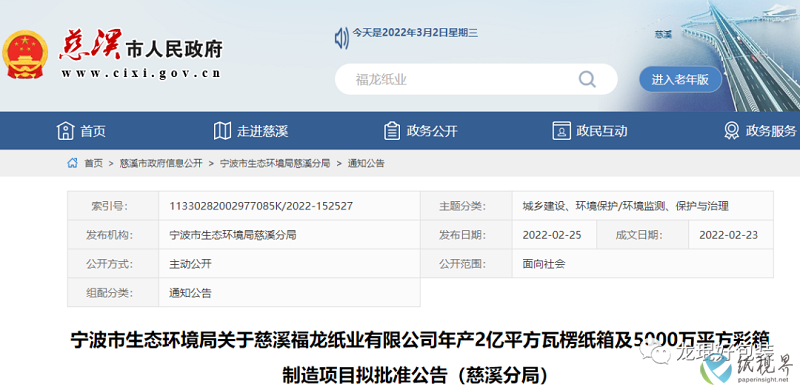
Task: Click the person icon for 政民互动
Action: point(561,131)
